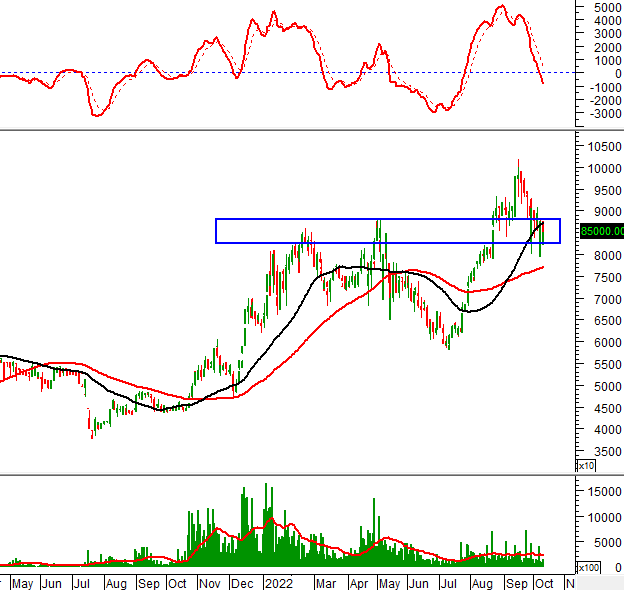Click the 9500 level on the price axis
624x590 pixels.
[607, 190]
